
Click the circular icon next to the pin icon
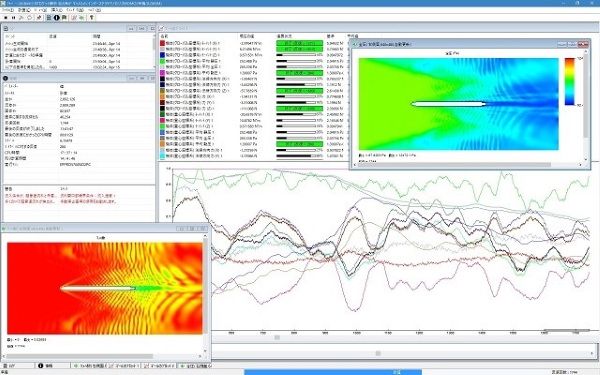(29, 18)
